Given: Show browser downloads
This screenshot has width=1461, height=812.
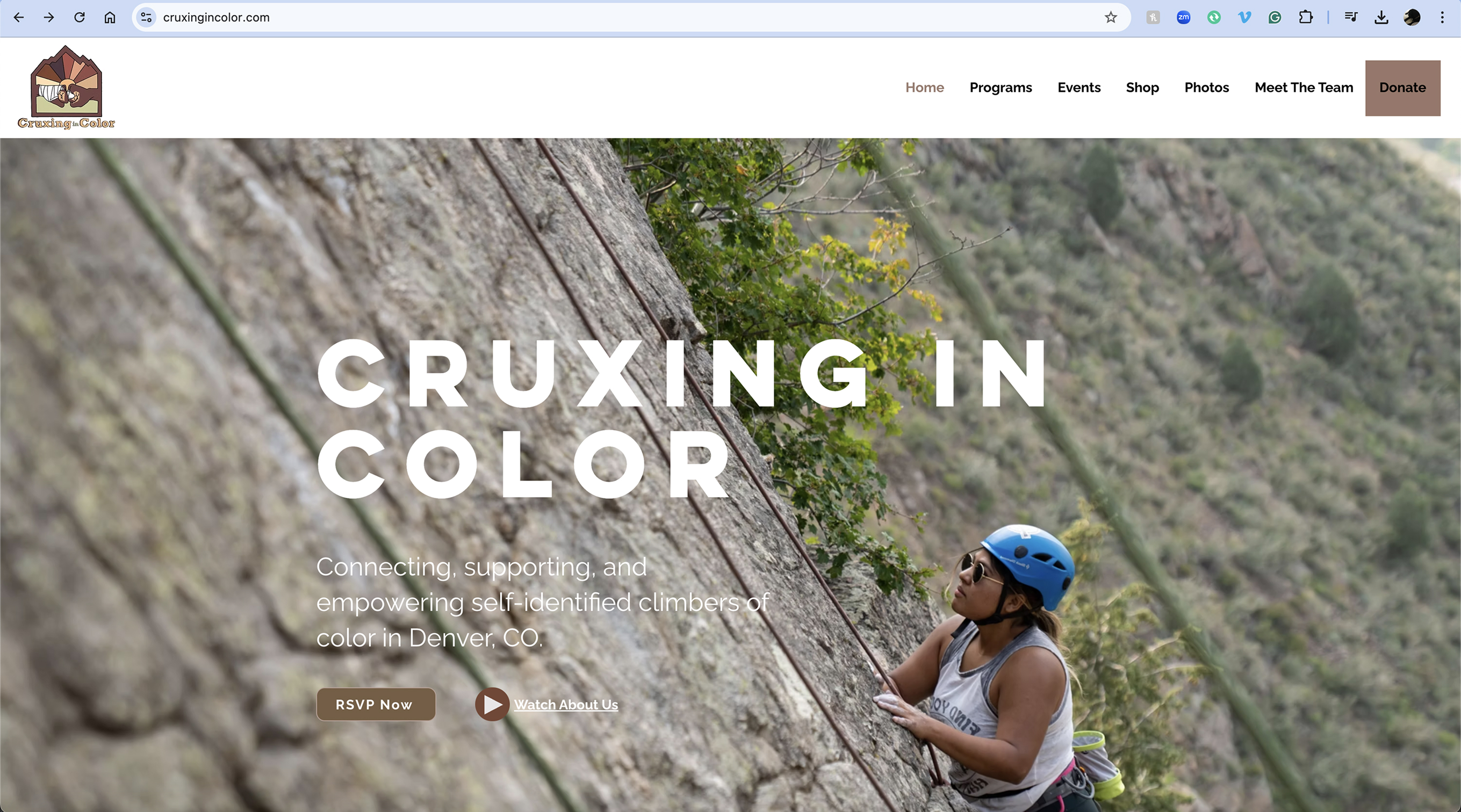Looking at the screenshot, I should coord(1381,18).
